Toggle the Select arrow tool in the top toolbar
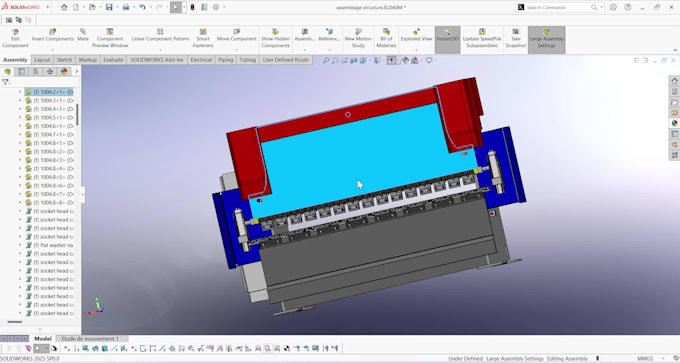The height and width of the screenshot is (363, 680). 176,7
